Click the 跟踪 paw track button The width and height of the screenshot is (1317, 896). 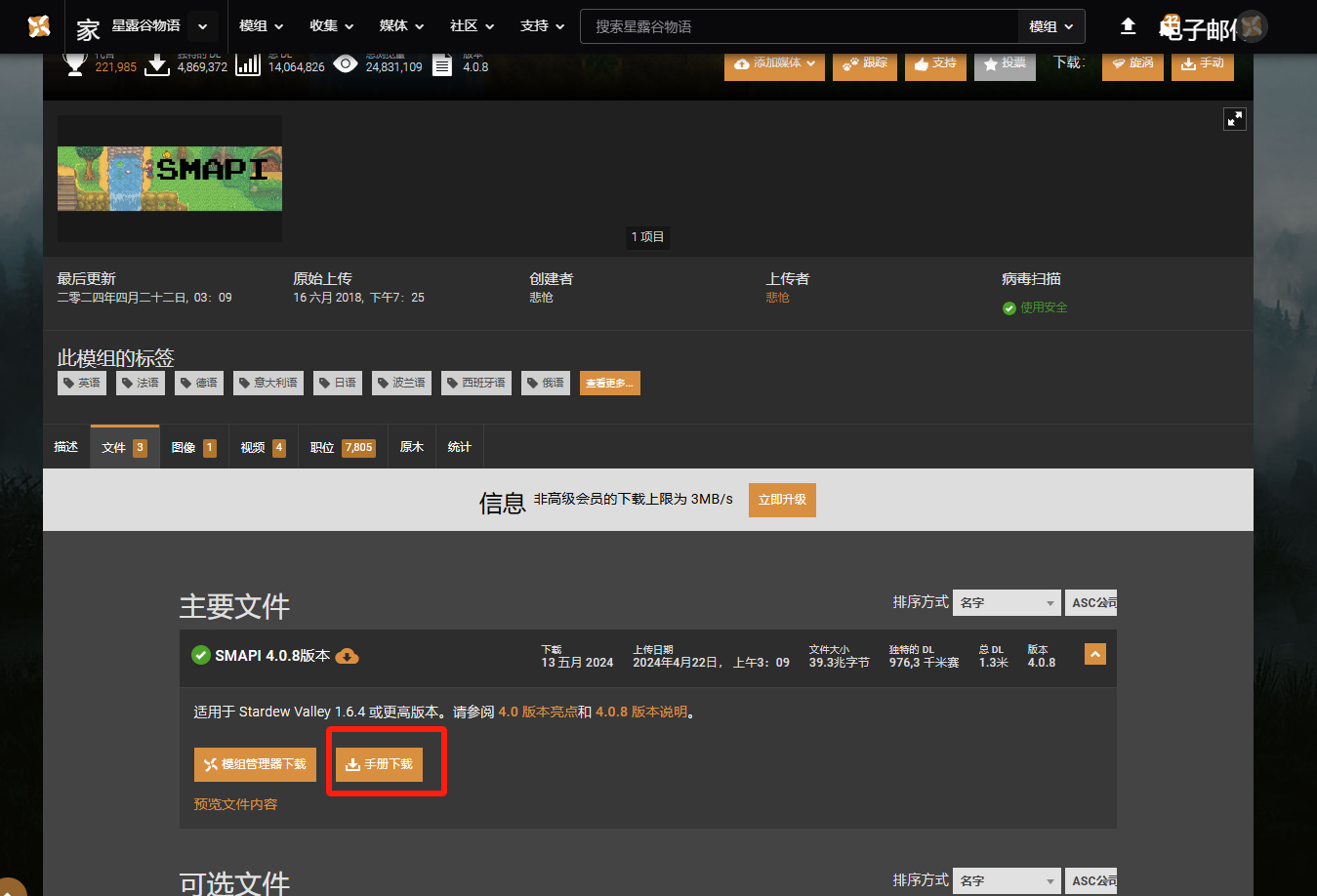tap(864, 63)
